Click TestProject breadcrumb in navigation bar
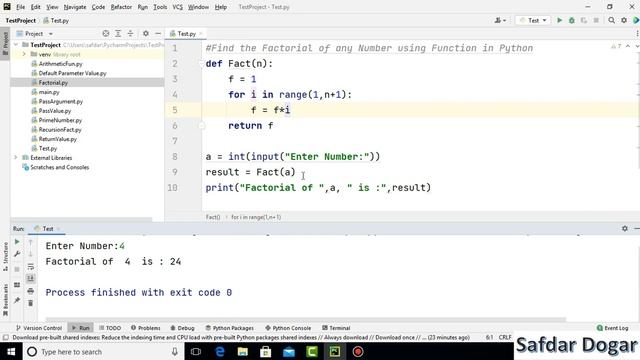This screenshot has height=360, width=640. tap(21, 20)
